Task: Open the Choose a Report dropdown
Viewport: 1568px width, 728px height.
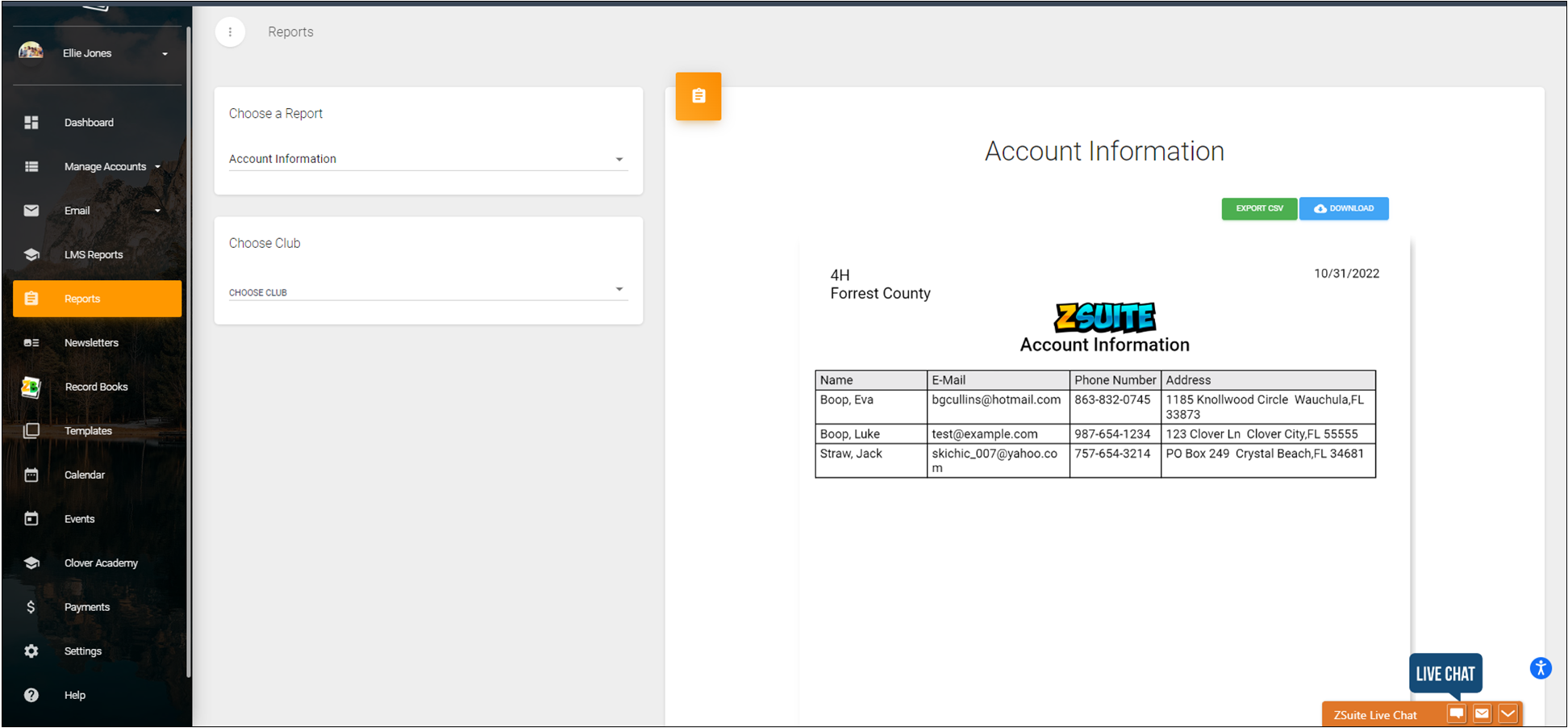Action: pos(427,159)
